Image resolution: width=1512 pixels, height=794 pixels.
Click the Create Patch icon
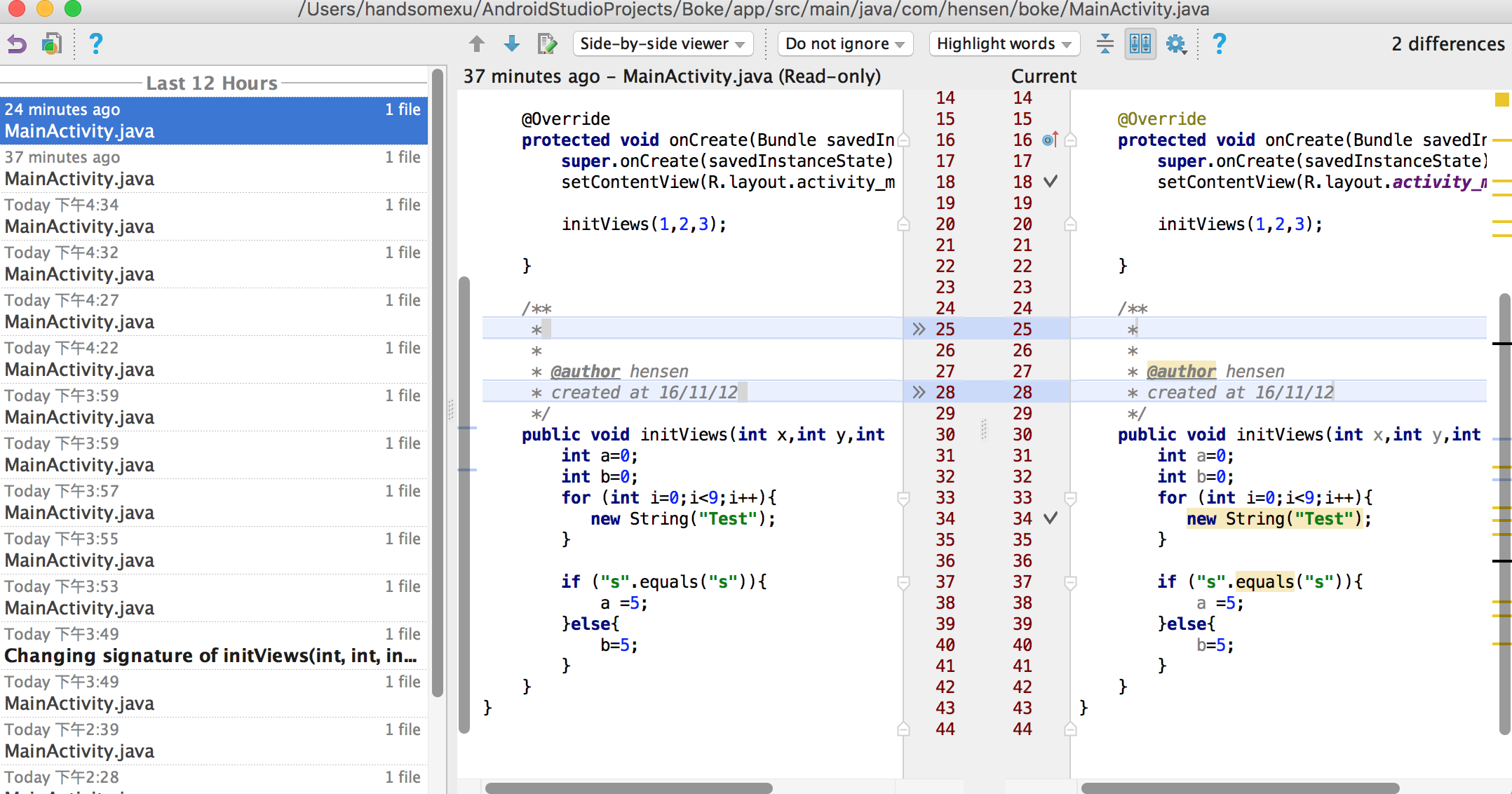52,44
